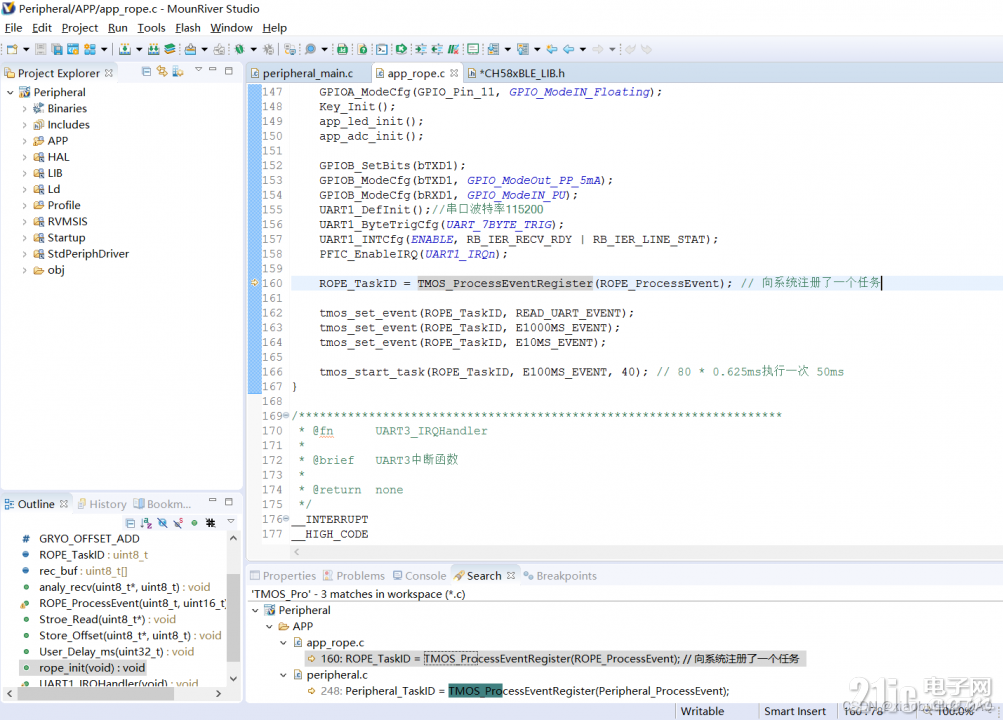Close the app_rope.c editor tab
This screenshot has width=1003, height=720.
[454, 74]
